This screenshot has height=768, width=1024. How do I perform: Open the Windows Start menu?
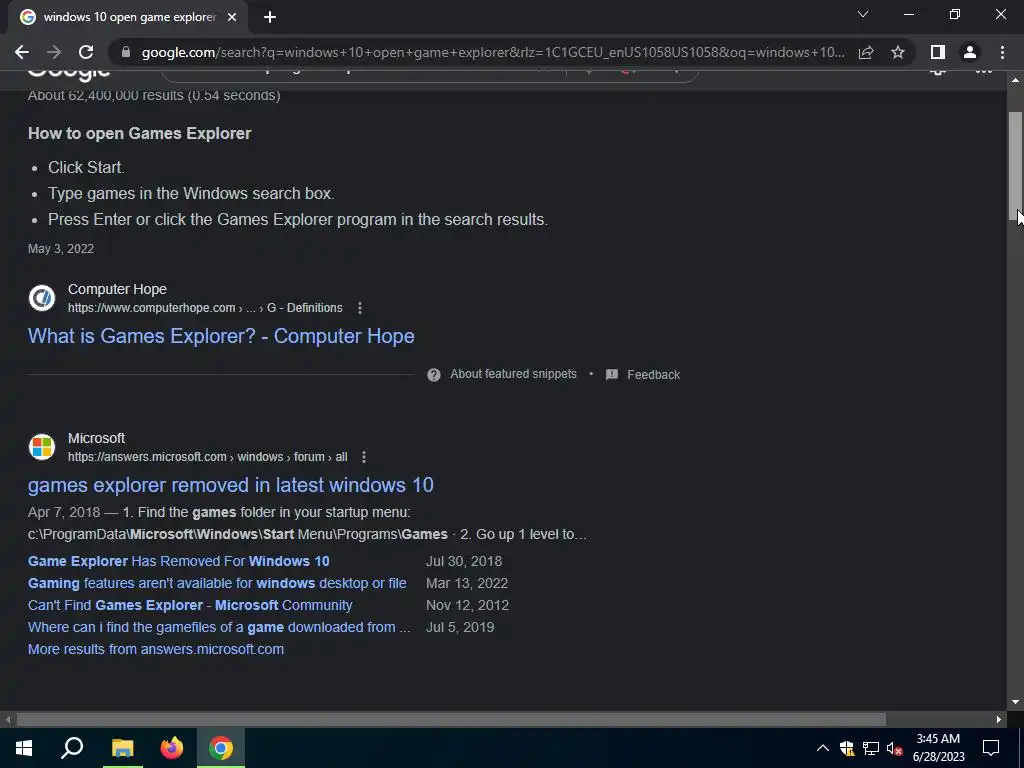(24, 748)
